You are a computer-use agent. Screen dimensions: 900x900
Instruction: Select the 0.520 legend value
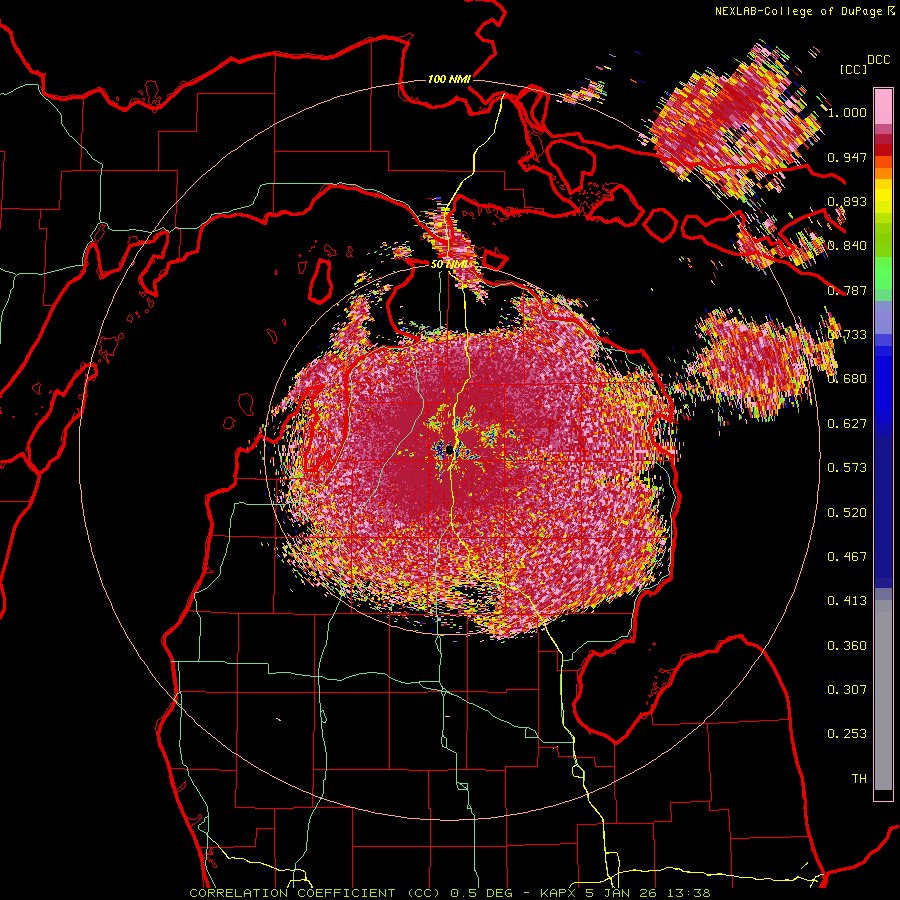(847, 513)
